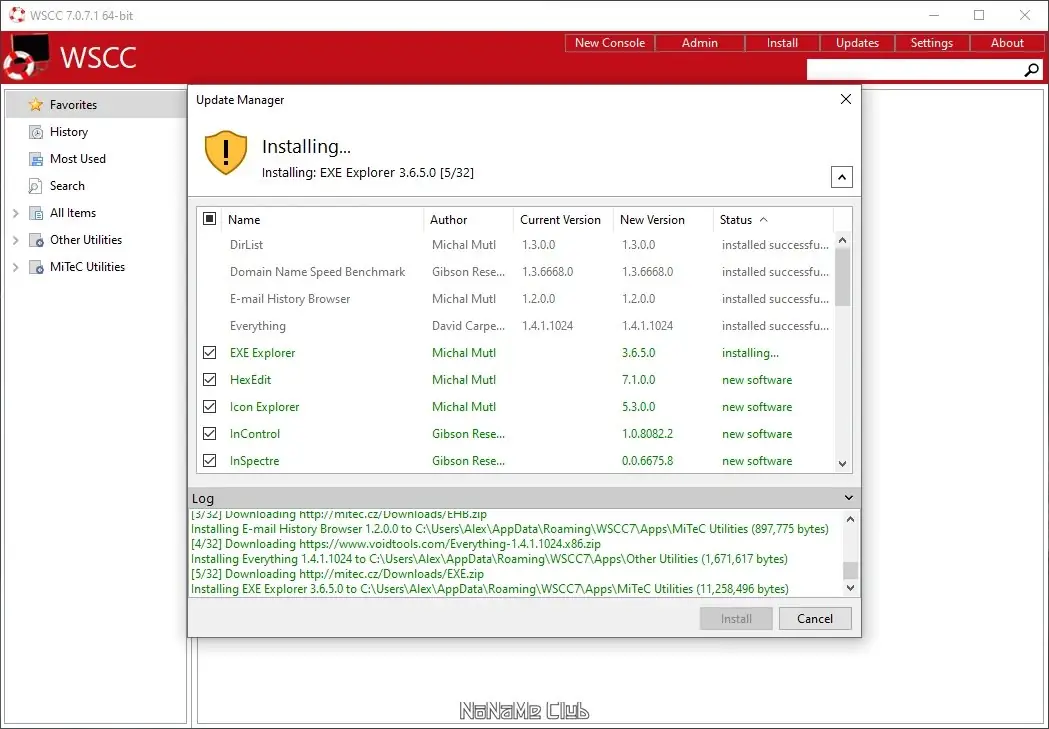Select the Search sidebar item
This screenshot has height=729, width=1049.
point(96,186)
